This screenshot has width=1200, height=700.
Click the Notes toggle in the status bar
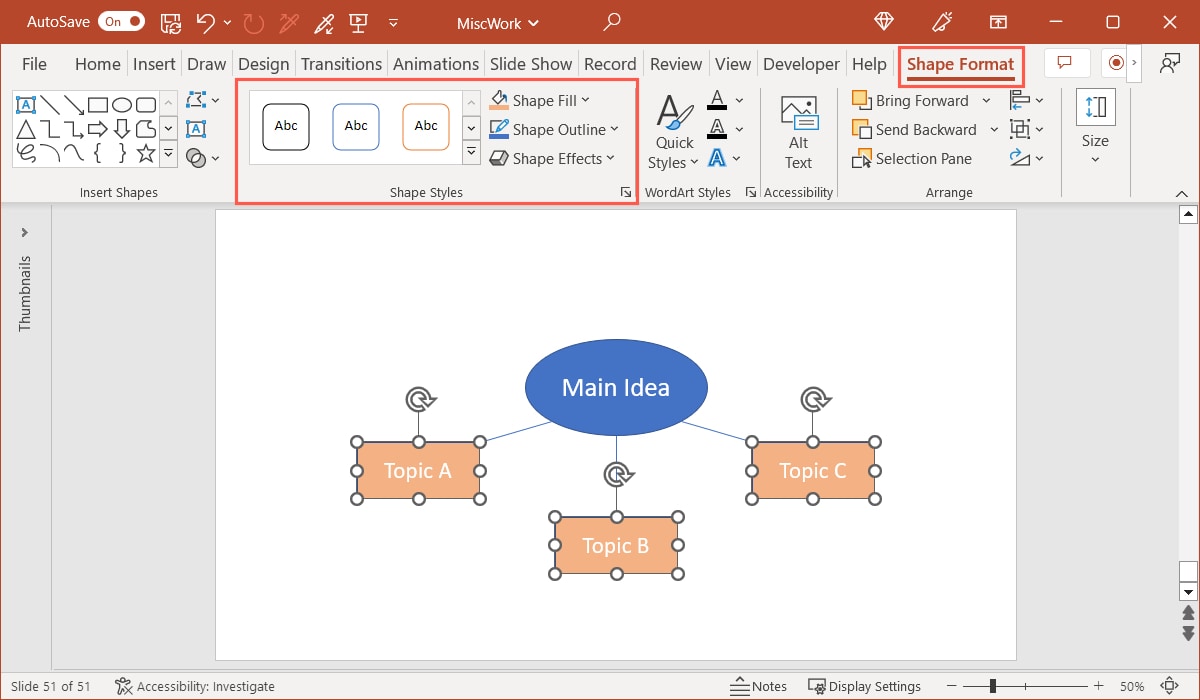[x=758, y=686]
